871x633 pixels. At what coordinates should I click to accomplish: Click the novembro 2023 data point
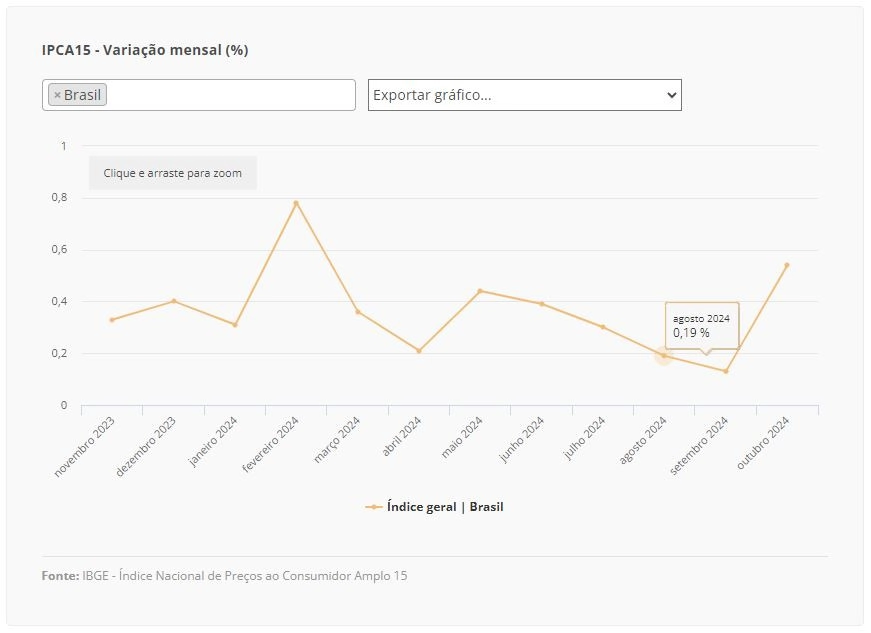pos(112,320)
